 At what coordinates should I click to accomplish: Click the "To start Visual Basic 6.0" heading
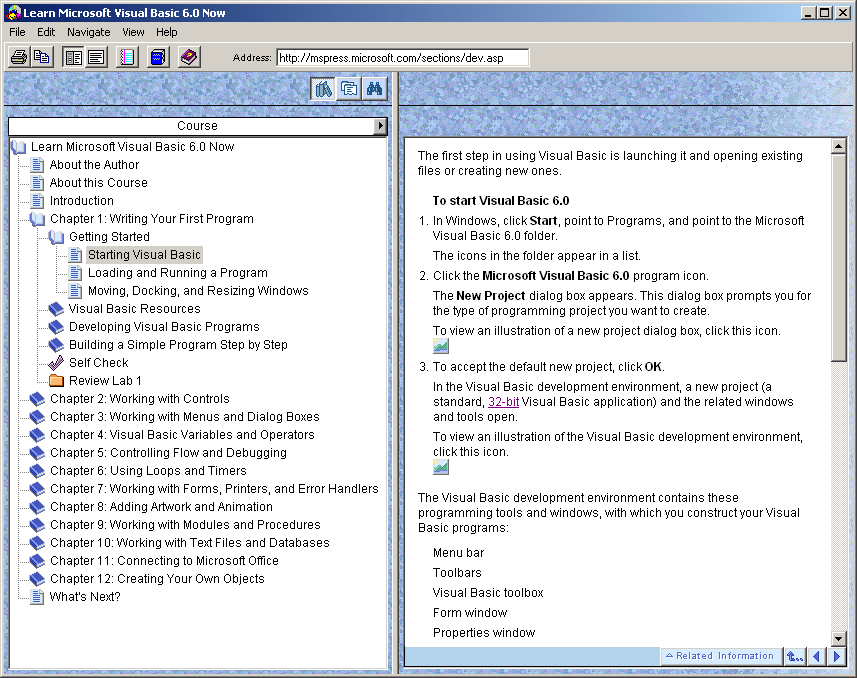pyautogui.click(x=501, y=201)
